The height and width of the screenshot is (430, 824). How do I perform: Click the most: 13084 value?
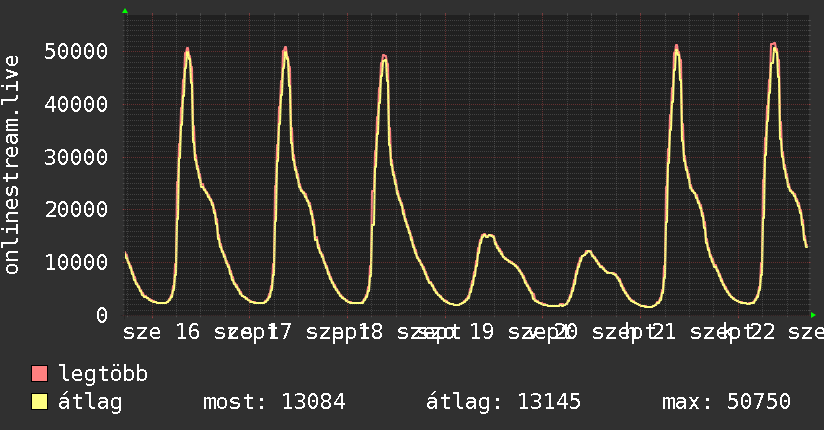tap(274, 402)
